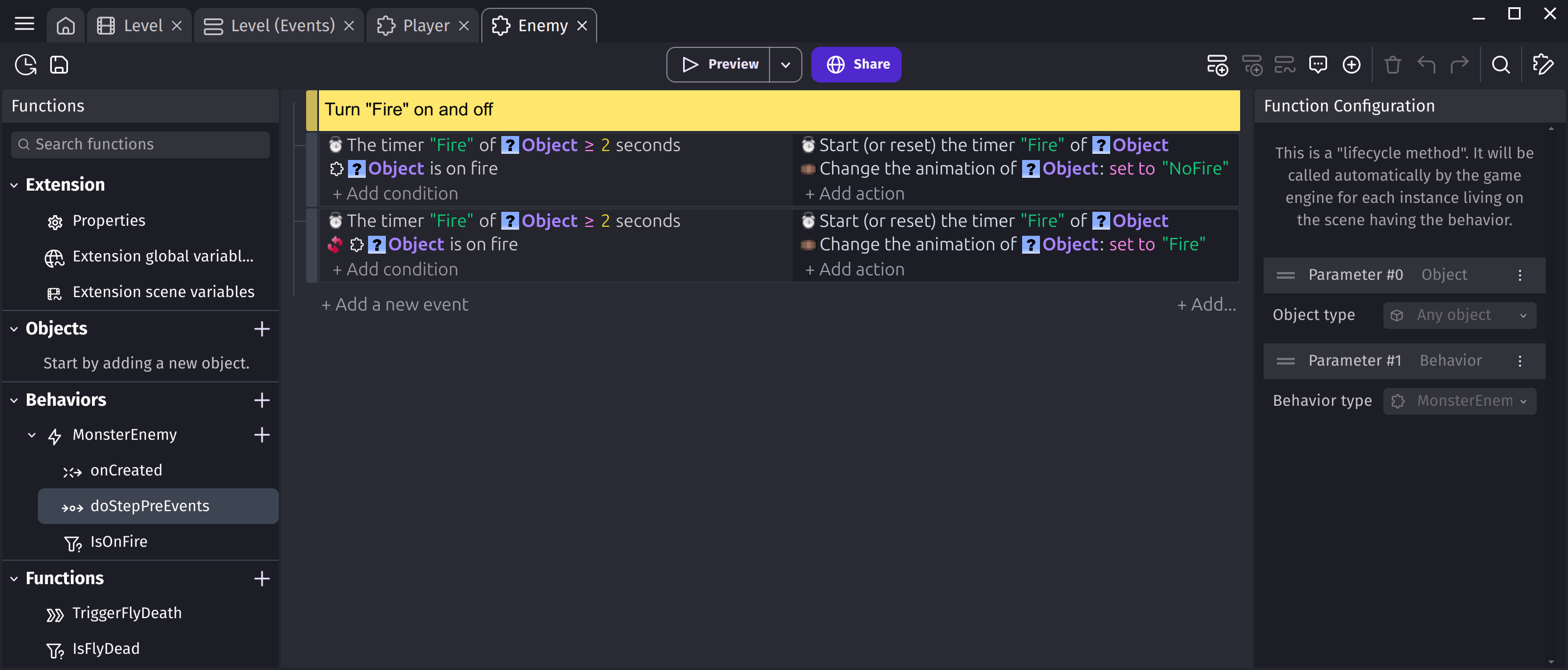The width and height of the screenshot is (1568, 670).
Task: Go to the home page tab
Action: click(x=65, y=26)
